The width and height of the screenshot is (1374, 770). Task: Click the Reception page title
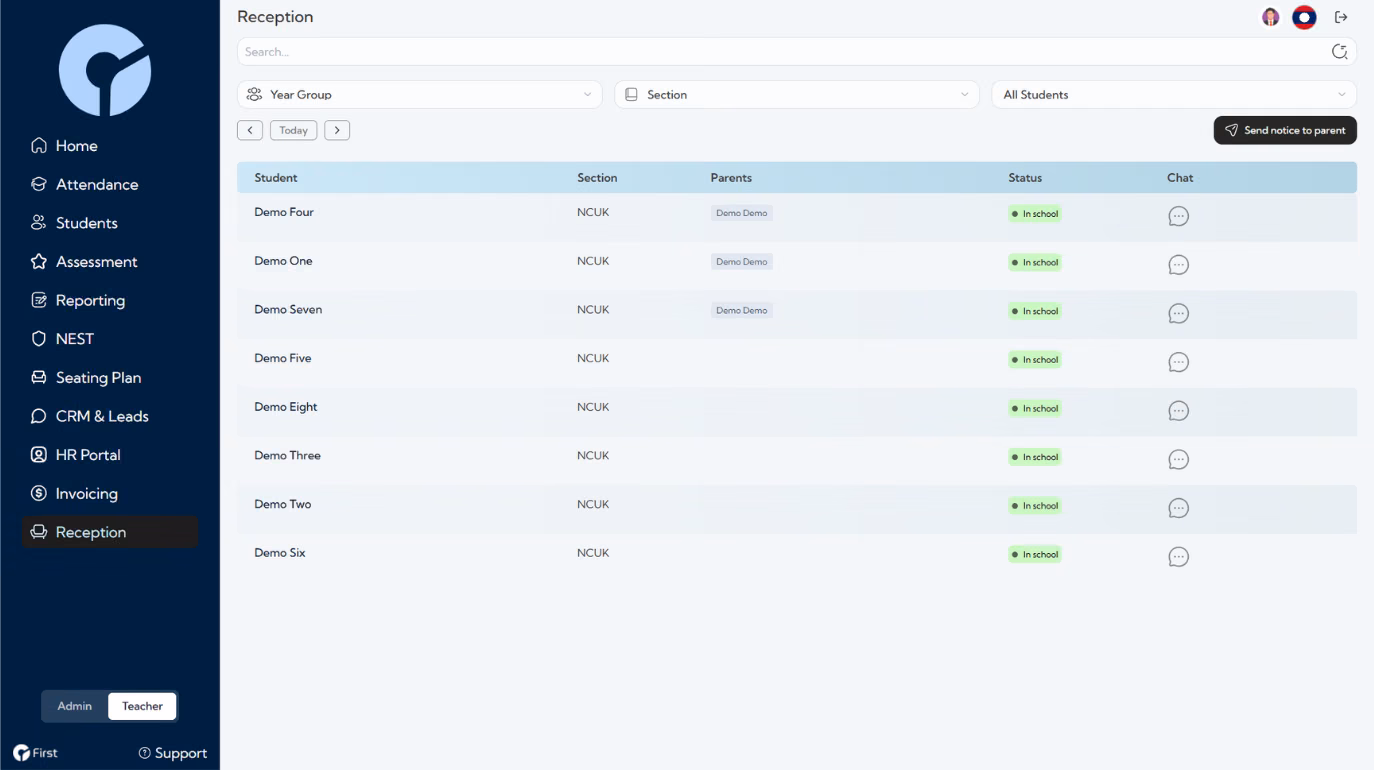point(275,17)
